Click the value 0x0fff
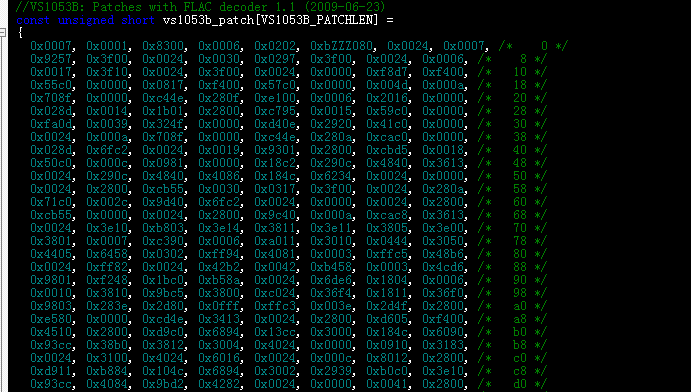691x392 pixels. [x=219, y=306]
